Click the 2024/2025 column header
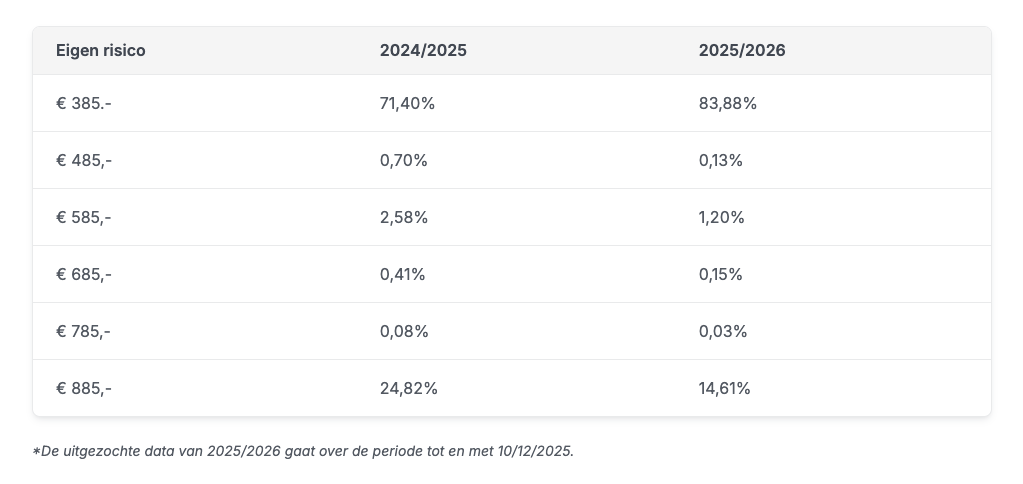Viewport: 1023px width, 484px height. click(423, 50)
